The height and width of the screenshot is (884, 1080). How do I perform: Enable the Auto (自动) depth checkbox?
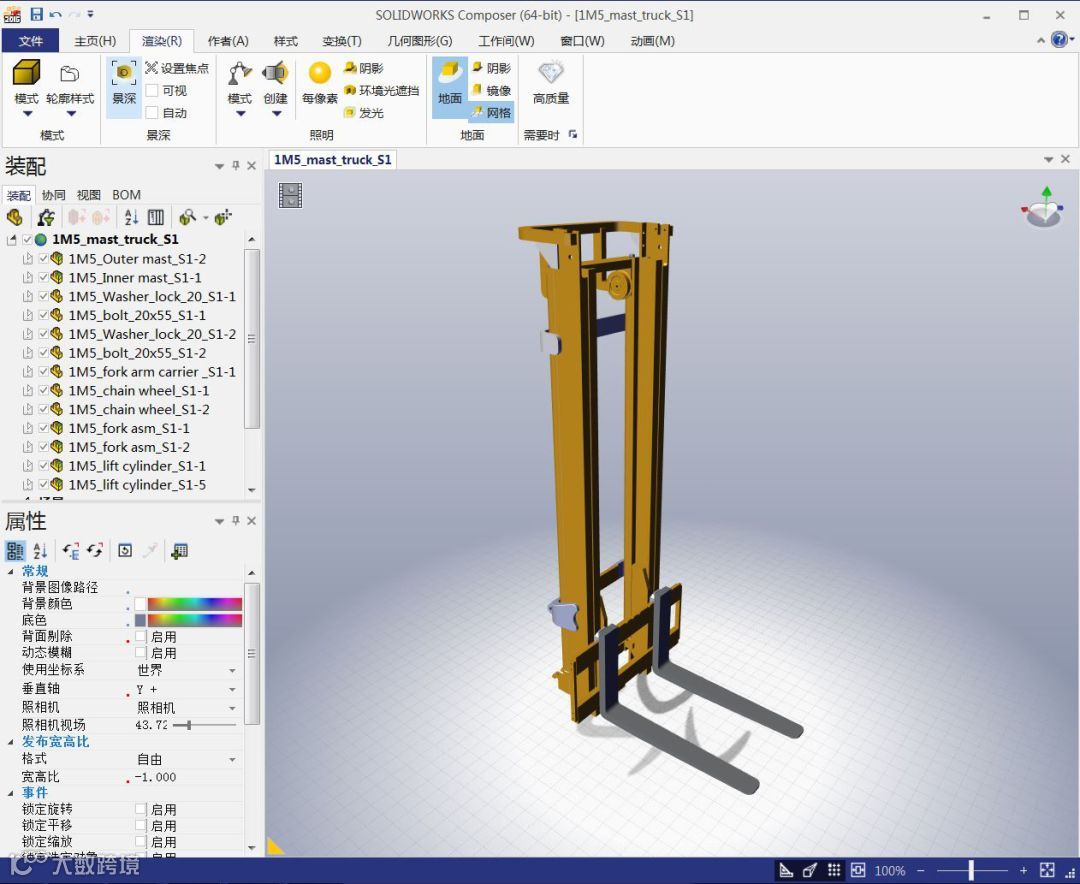pos(152,113)
